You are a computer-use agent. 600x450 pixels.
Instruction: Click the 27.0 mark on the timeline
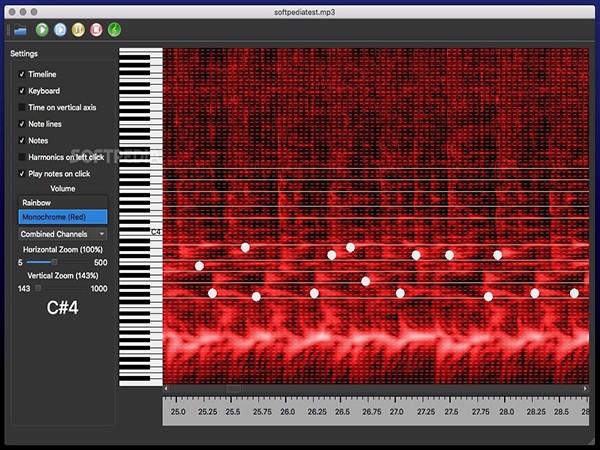(397, 411)
